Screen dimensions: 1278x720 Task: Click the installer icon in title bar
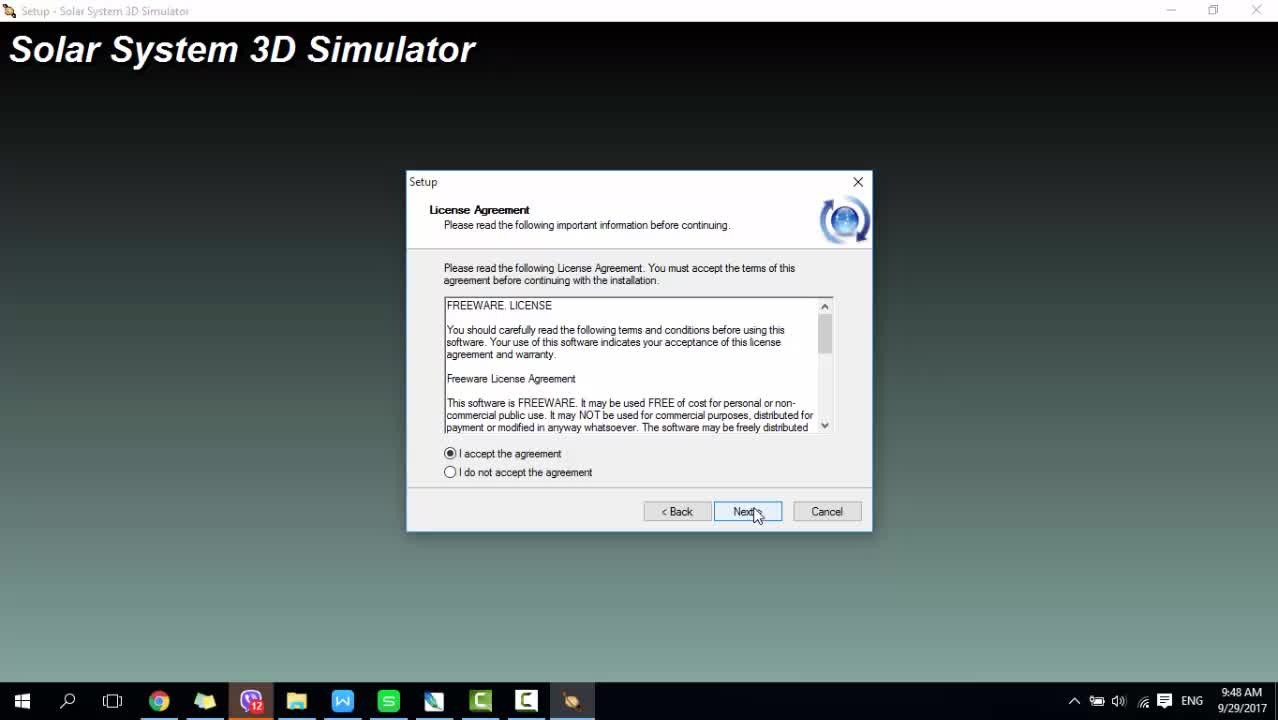click(9, 11)
